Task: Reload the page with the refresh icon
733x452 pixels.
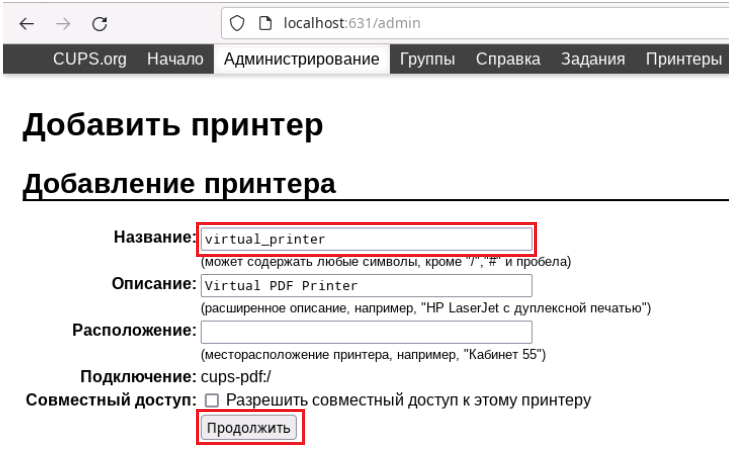Action: pyautogui.click(x=100, y=23)
